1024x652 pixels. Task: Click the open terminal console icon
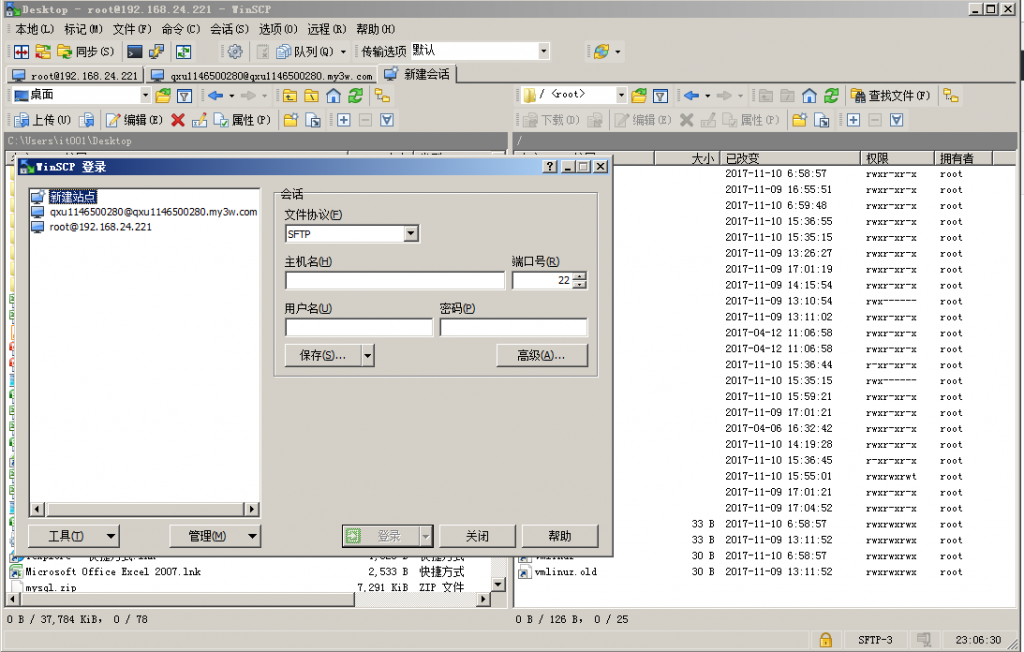click(135, 52)
